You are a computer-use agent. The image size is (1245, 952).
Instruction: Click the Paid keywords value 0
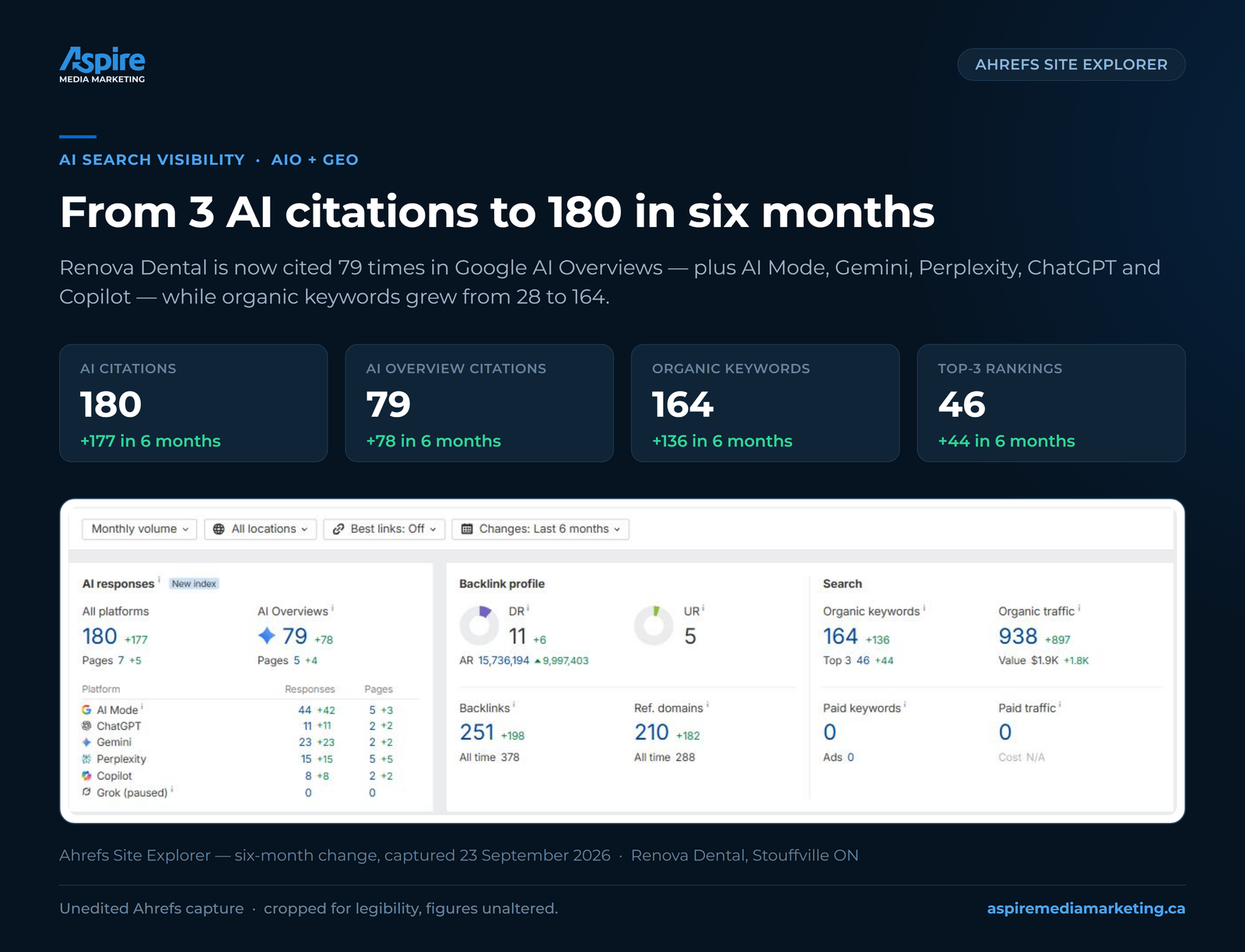click(829, 733)
